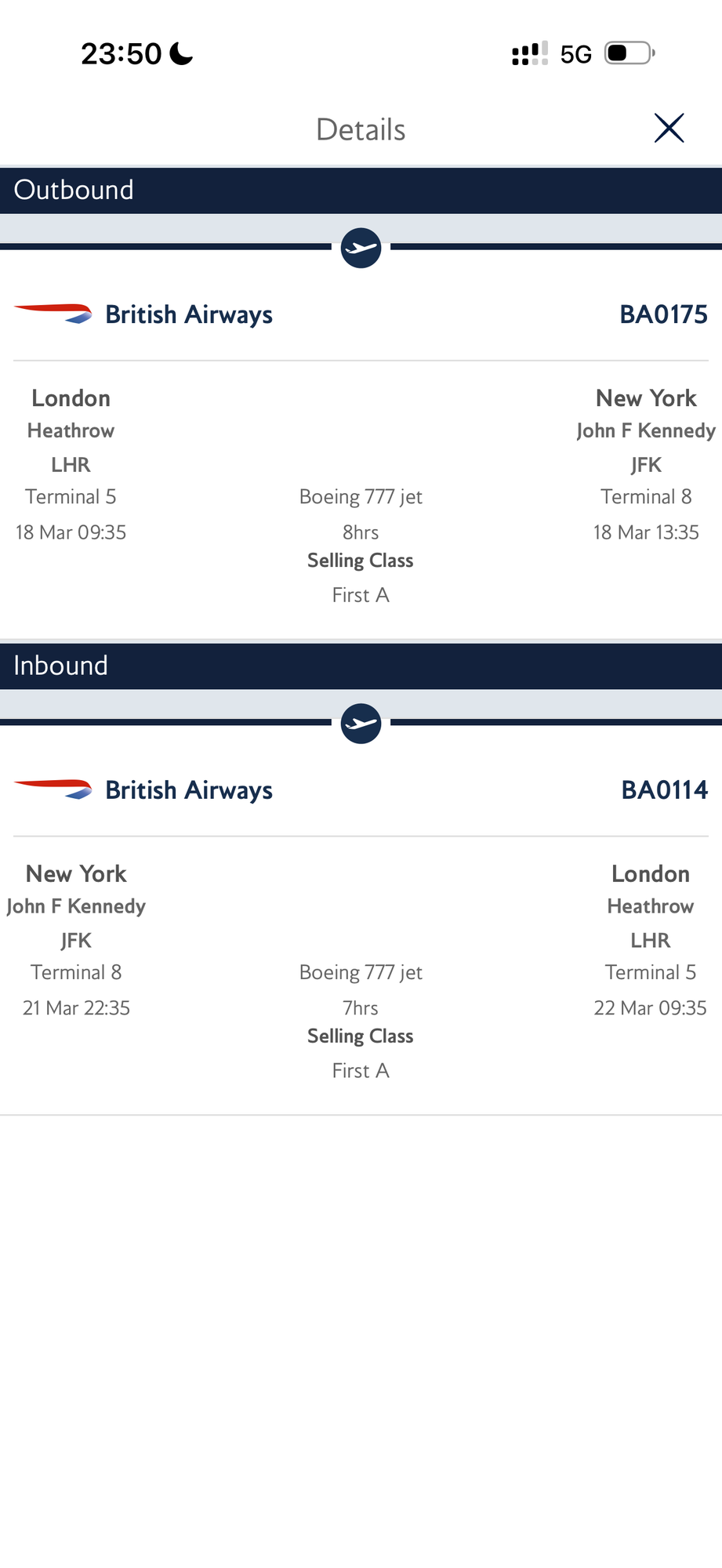
Task: Tap the 5G network indicator
Action: [575, 54]
